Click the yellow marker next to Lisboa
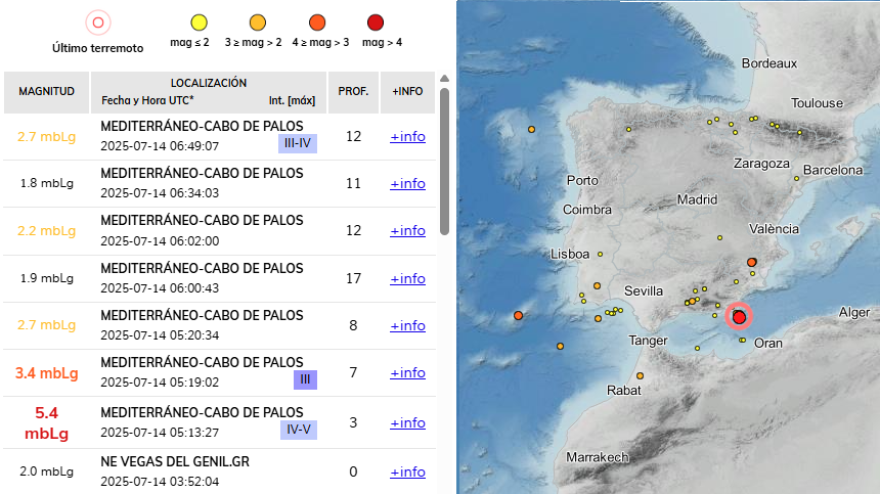Screen dimensions: 880x494 click(x=600, y=254)
